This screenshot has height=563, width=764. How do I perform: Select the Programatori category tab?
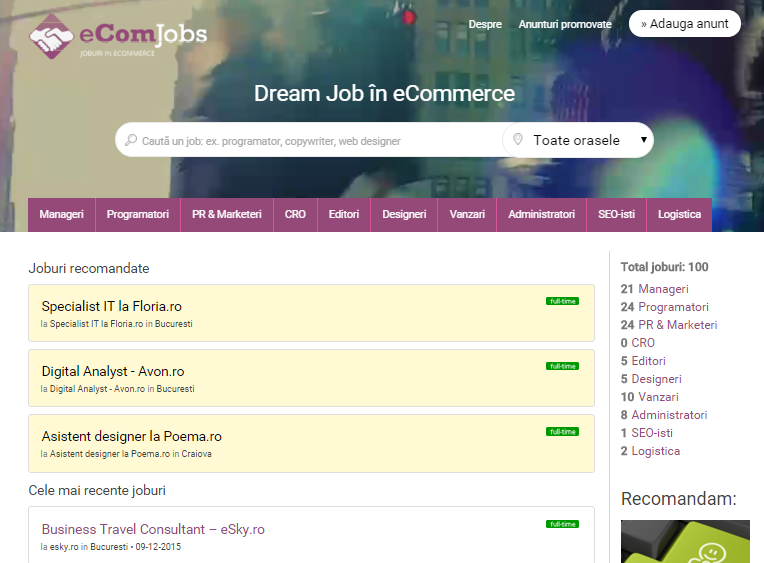click(138, 214)
